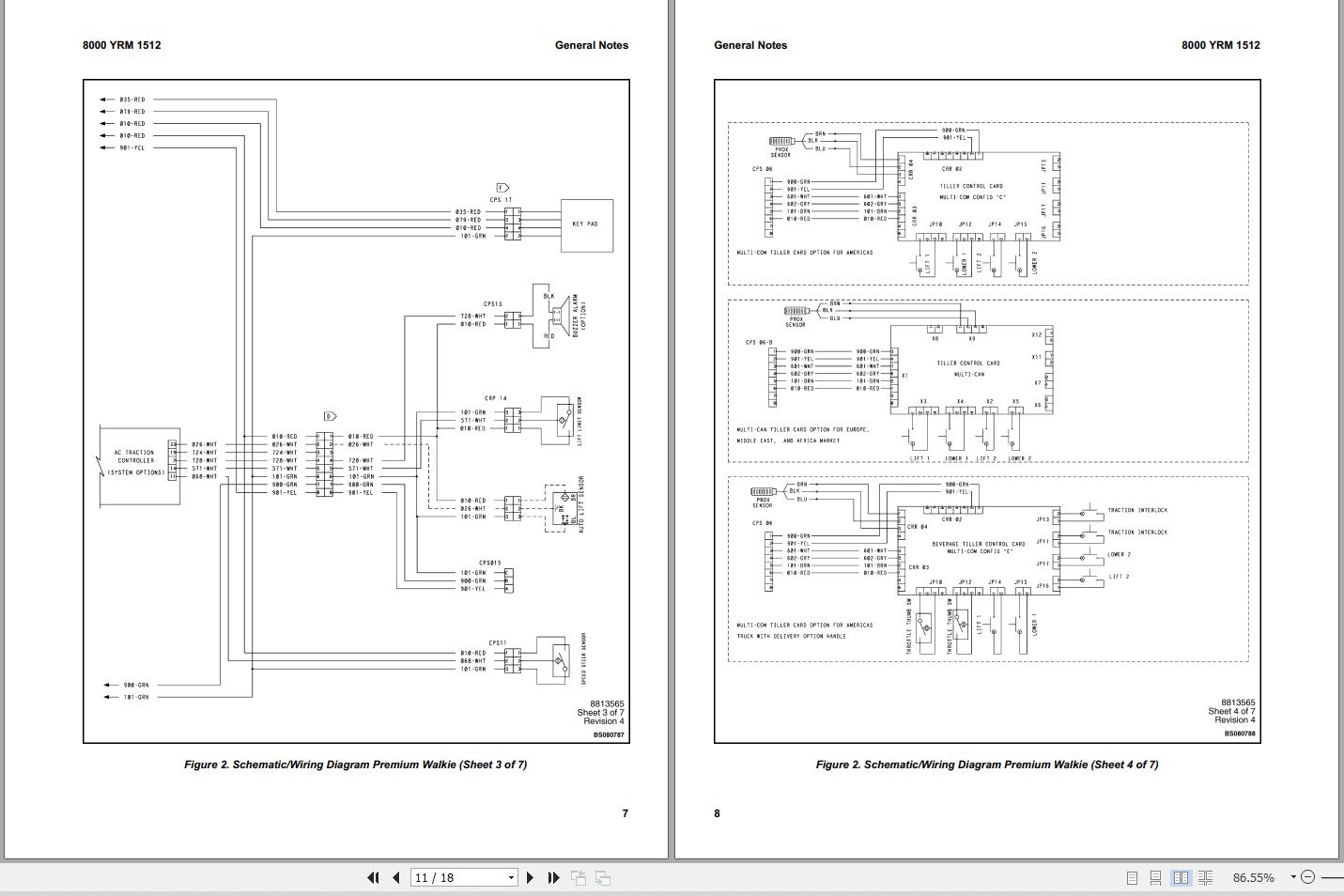Image resolution: width=1344 pixels, height=896 pixels.
Task: Go to the first page of the document
Action: pos(374,877)
